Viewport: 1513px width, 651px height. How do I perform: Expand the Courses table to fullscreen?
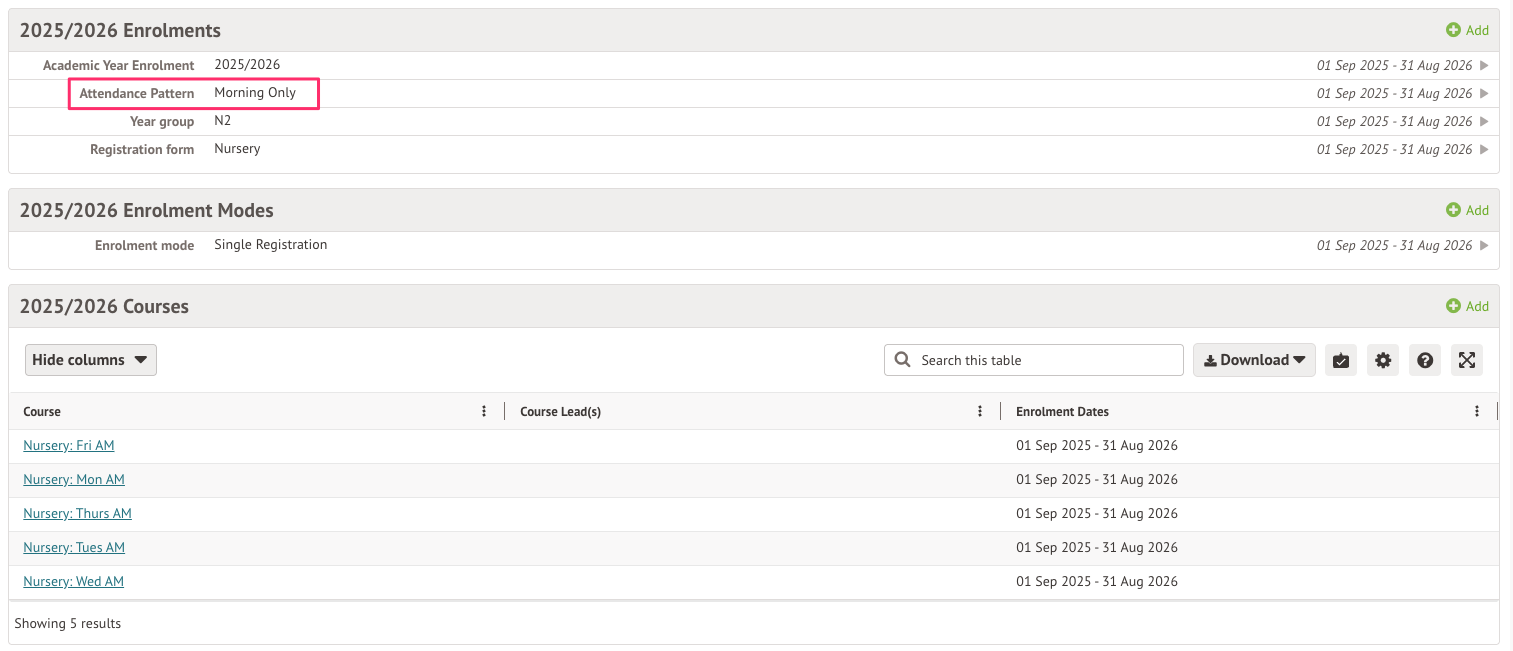coord(1467,360)
